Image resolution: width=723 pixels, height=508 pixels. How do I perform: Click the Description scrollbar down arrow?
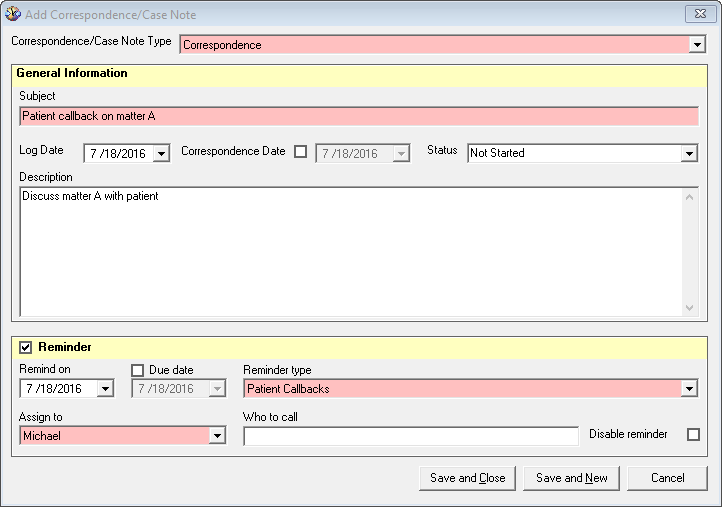pyautogui.click(x=690, y=307)
